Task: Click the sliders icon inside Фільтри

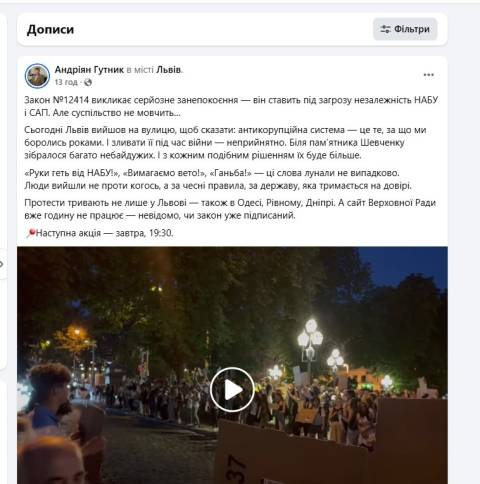Action: click(x=385, y=29)
